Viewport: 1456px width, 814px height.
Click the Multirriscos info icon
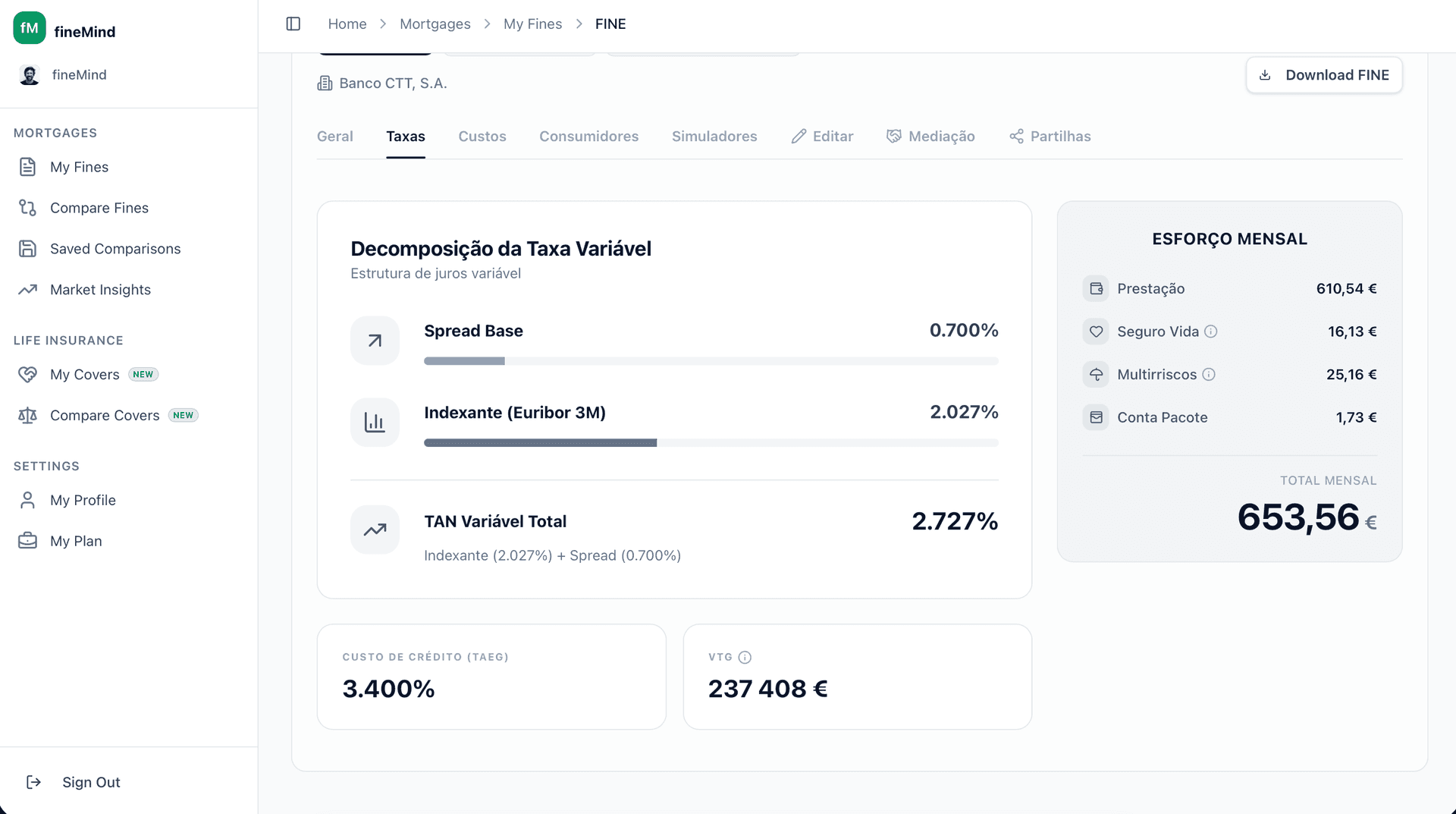(1209, 374)
